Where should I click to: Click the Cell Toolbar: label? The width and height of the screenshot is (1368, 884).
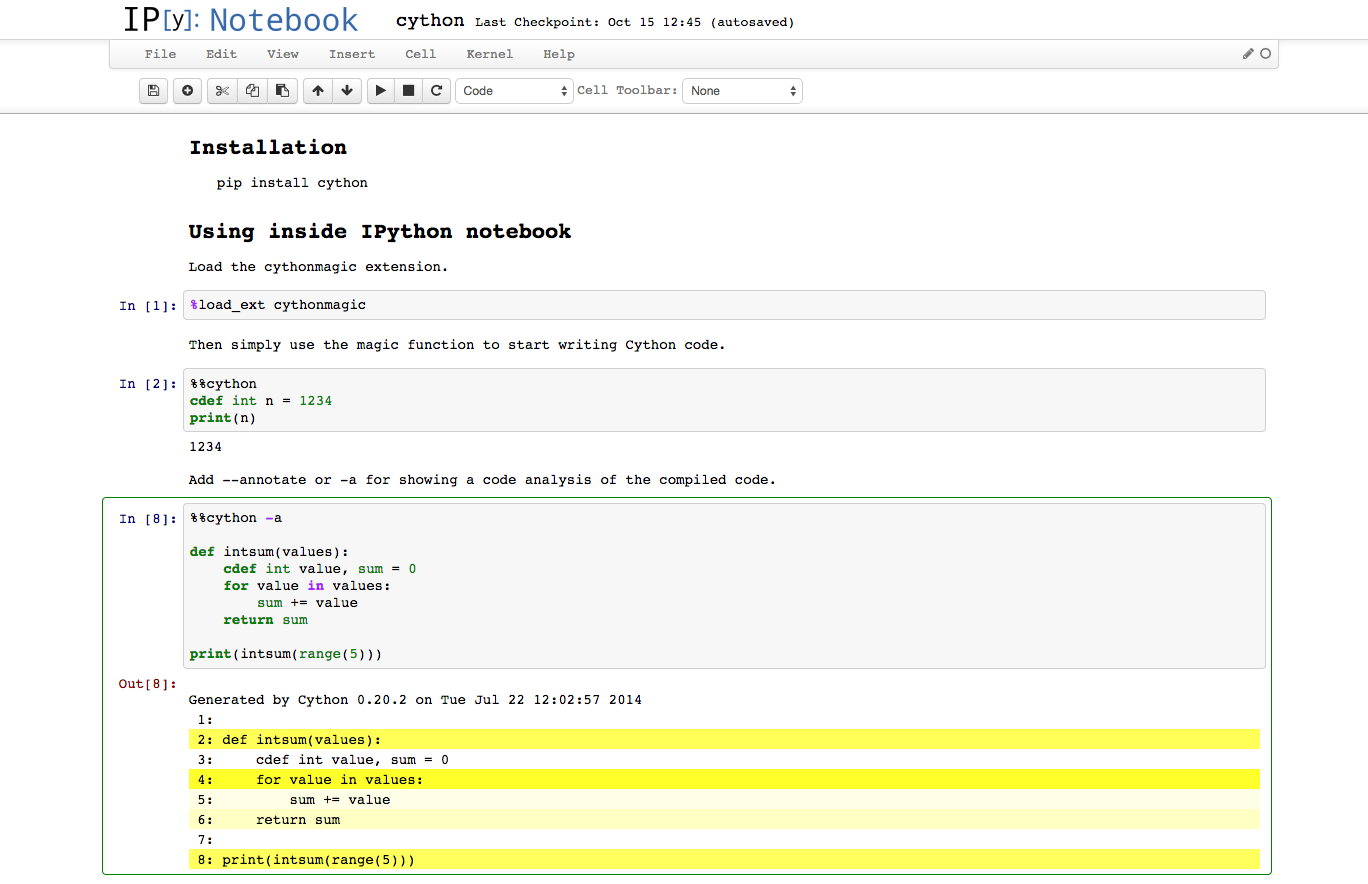click(628, 91)
